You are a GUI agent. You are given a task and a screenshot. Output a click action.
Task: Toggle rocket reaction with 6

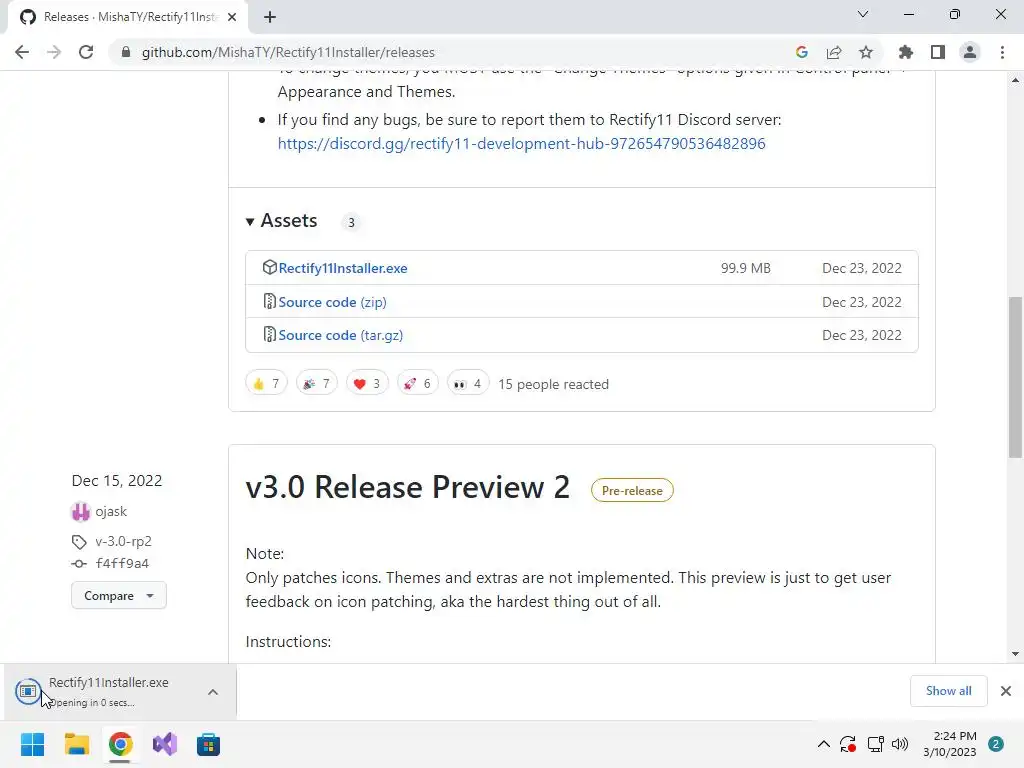(417, 383)
